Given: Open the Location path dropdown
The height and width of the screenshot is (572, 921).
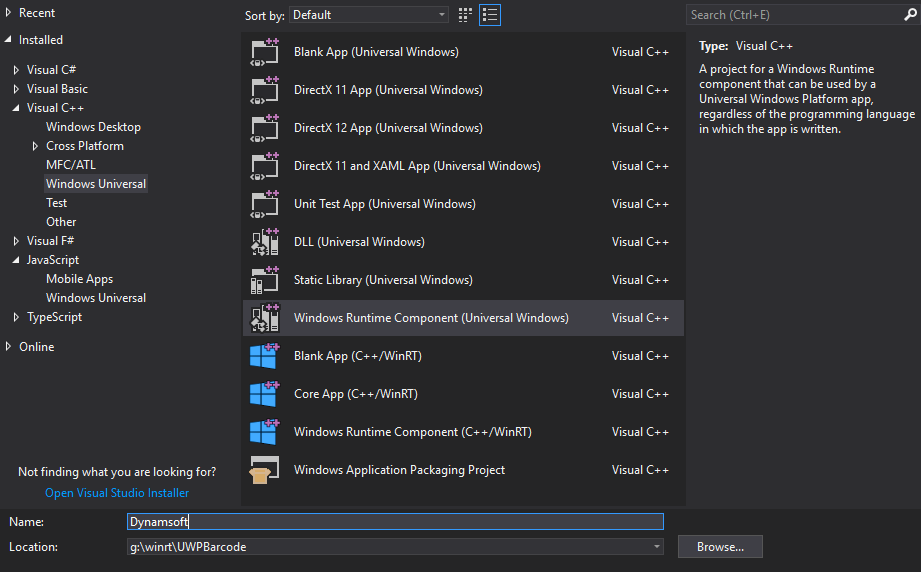Looking at the screenshot, I should pos(656,547).
